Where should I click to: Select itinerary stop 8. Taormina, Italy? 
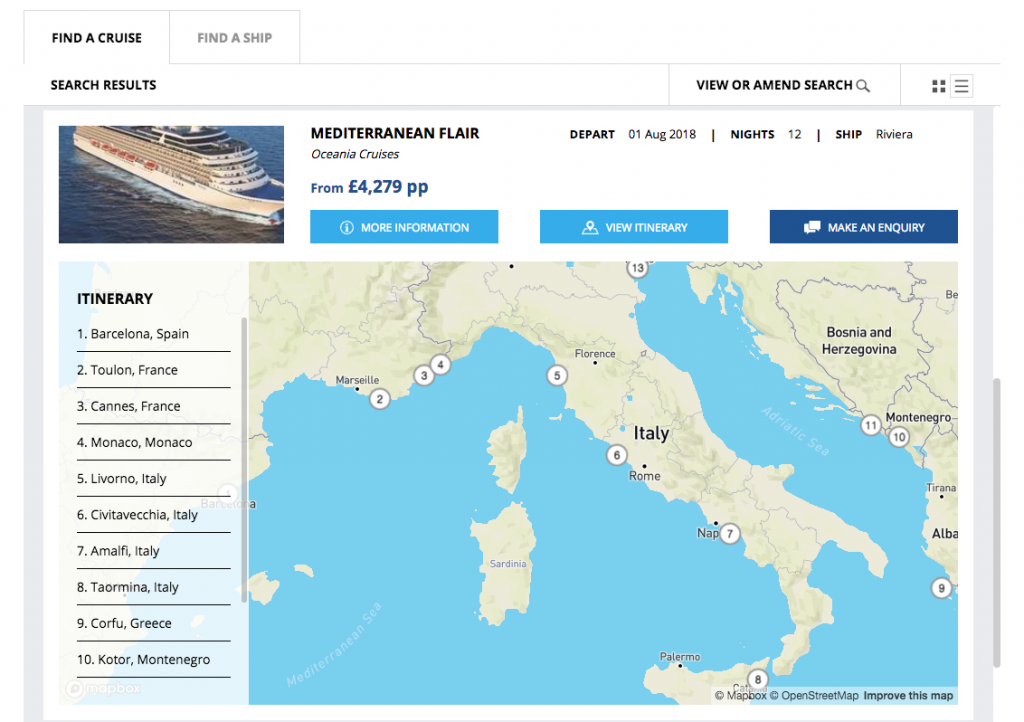click(153, 588)
